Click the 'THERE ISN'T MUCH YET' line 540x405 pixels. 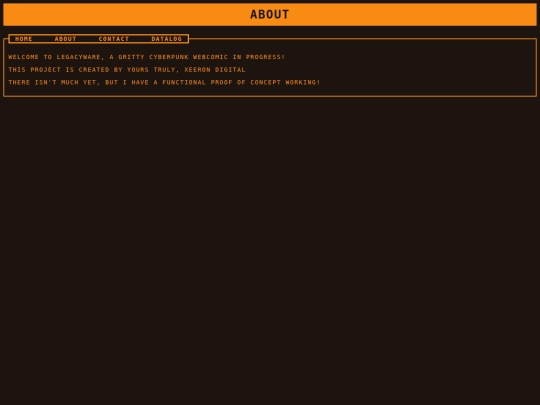point(164,82)
